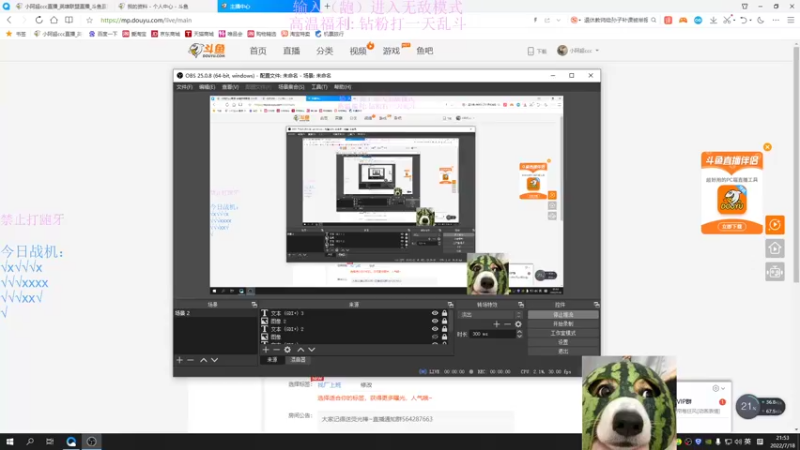Toggle visibility of 文本 (GDI+) 3 source
Image resolution: width=800 pixels, height=450 pixels.
(435, 313)
